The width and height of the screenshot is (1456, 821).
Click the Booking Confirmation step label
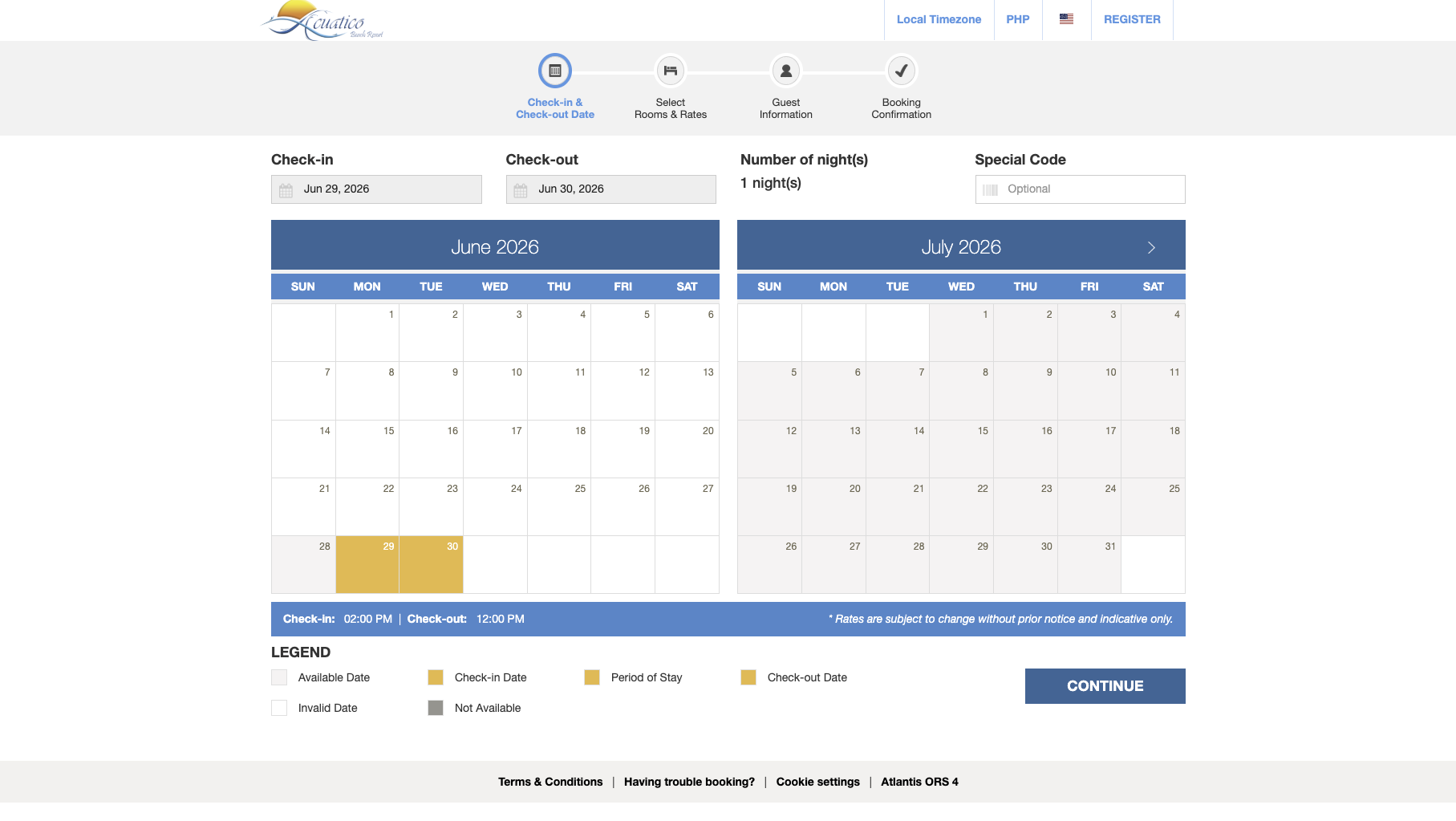coord(902,108)
